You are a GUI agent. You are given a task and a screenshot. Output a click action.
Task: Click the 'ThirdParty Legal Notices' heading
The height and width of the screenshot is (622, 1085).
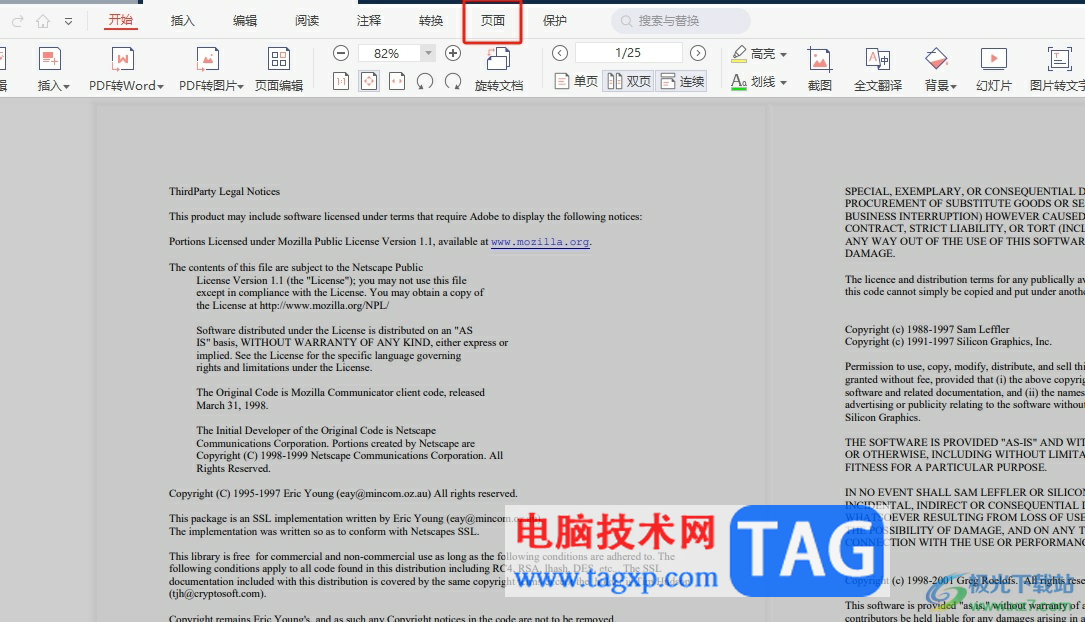224,192
